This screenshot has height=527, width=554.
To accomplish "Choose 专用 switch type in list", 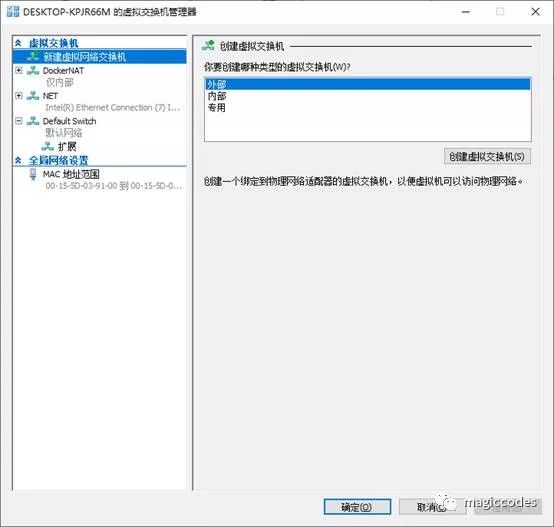I will (367, 108).
